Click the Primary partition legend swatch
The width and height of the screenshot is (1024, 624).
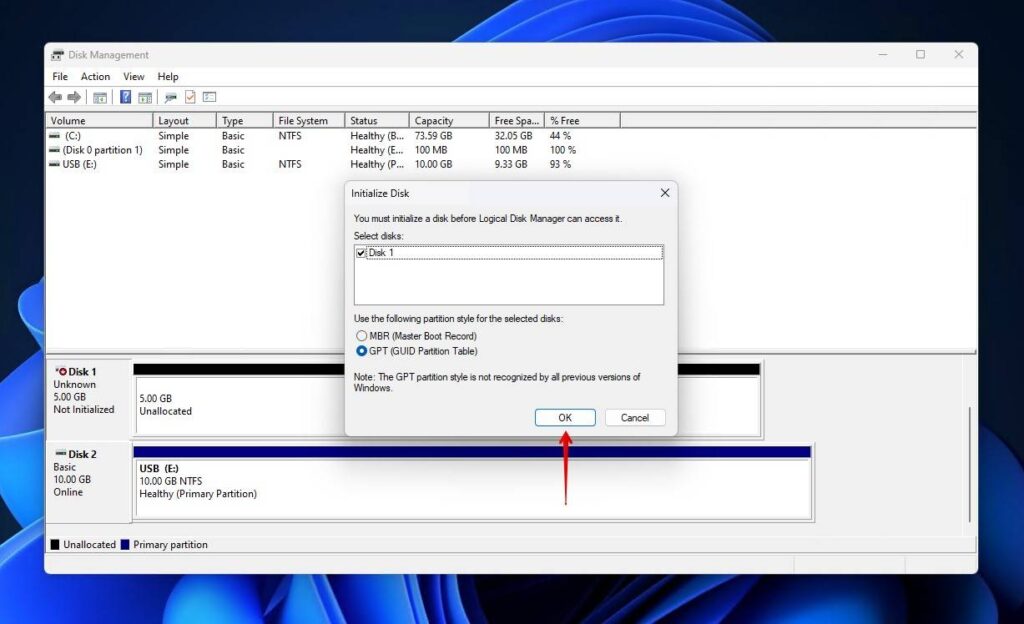(124, 544)
